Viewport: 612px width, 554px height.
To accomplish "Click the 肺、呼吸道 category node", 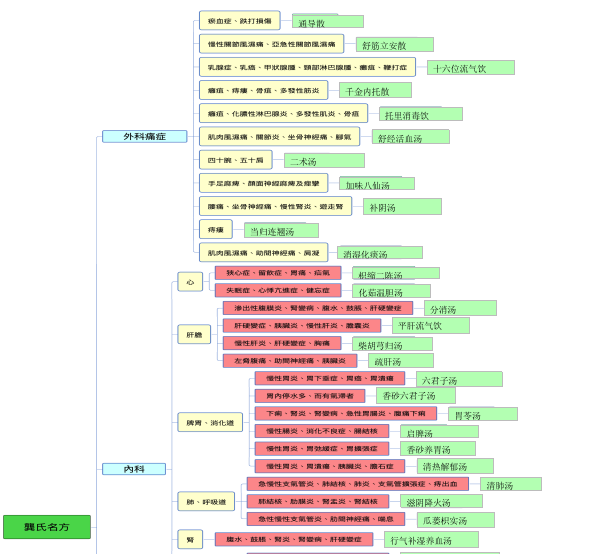I will point(206,502).
